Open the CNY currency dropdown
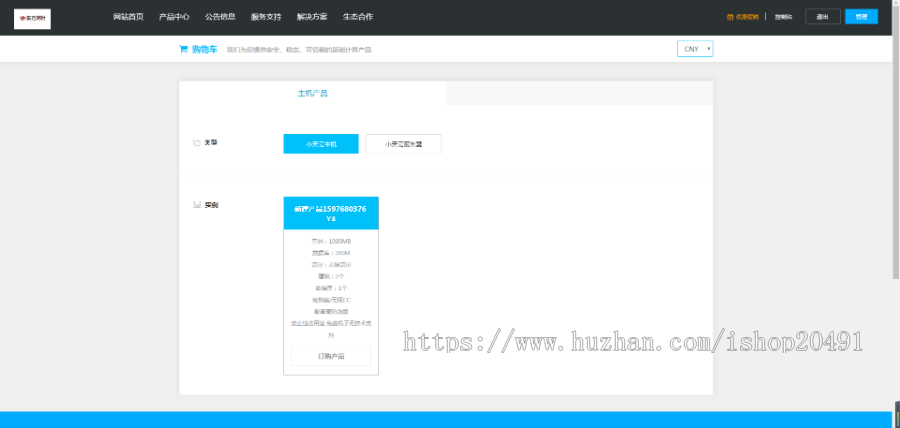900x428 pixels. pyautogui.click(x=695, y=49)
